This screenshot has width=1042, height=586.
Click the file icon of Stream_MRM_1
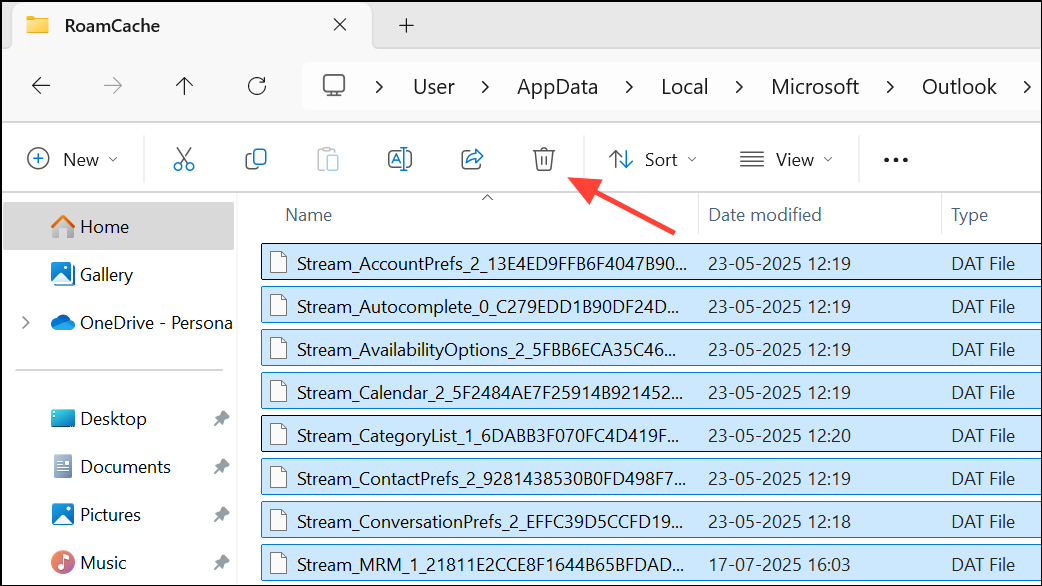pyautogui.click(x=278, y=564)
